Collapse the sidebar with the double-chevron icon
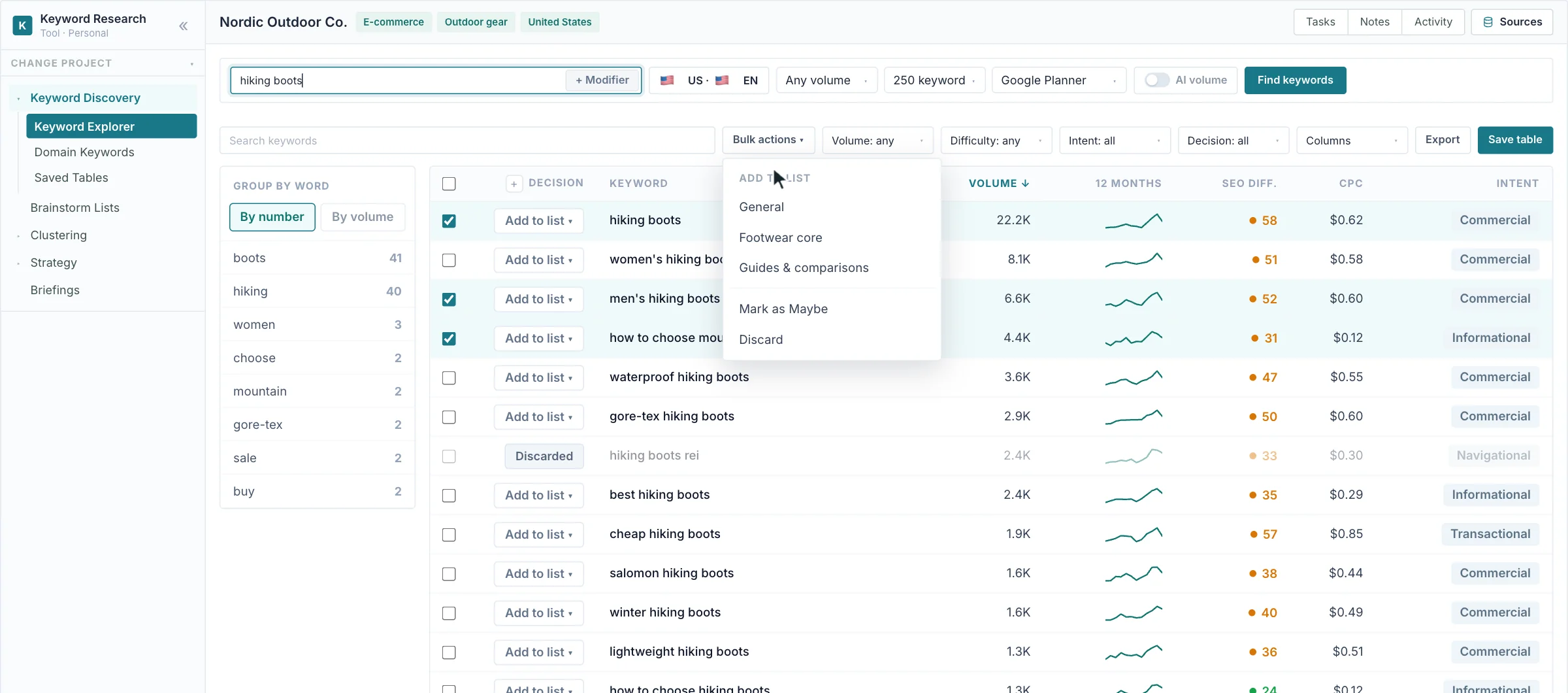This screenshot has width=1568, height=693. coord(184,26)
